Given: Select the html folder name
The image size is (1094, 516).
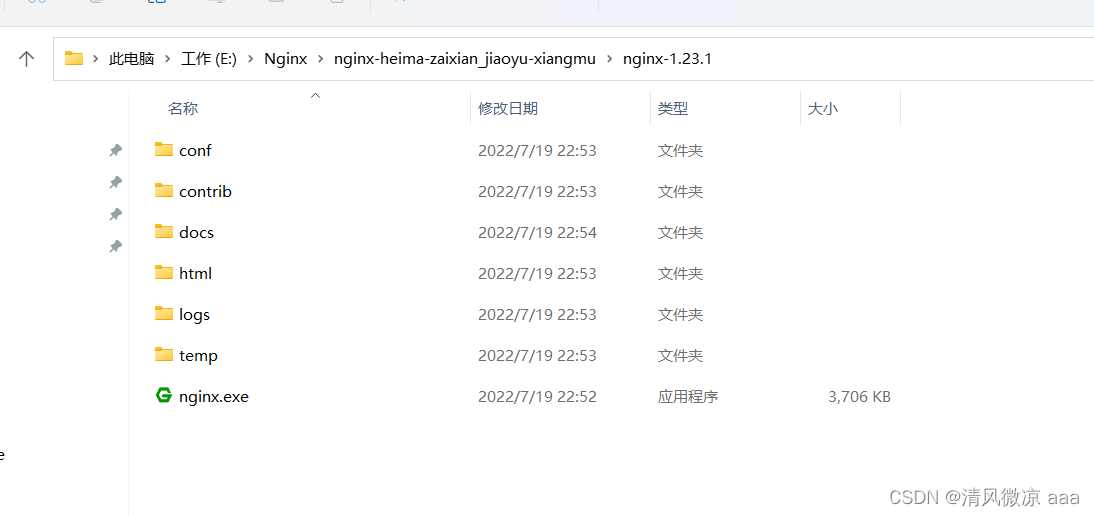Looking at the screenshot, I should tap(195, 273).
